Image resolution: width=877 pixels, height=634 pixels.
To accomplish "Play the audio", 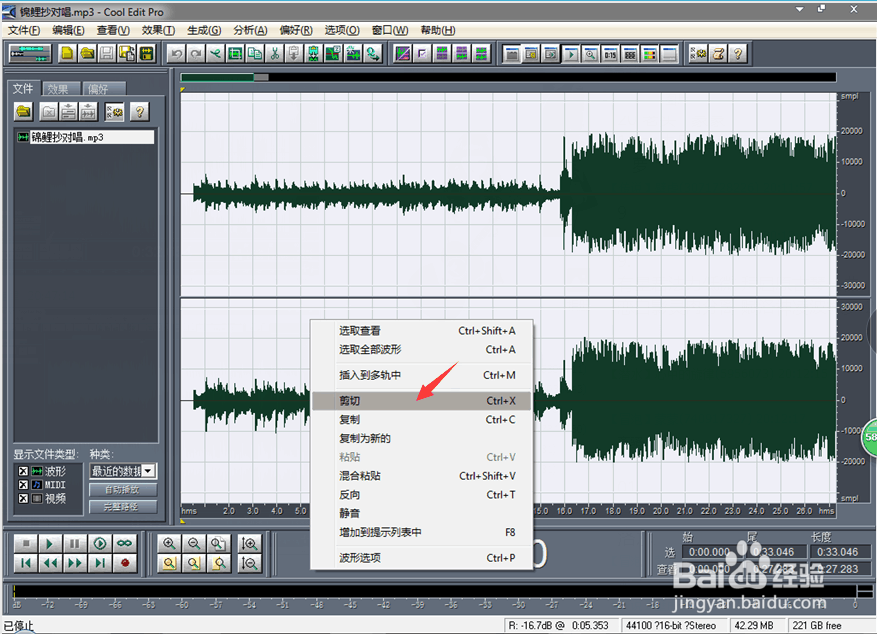I will 50,543.
